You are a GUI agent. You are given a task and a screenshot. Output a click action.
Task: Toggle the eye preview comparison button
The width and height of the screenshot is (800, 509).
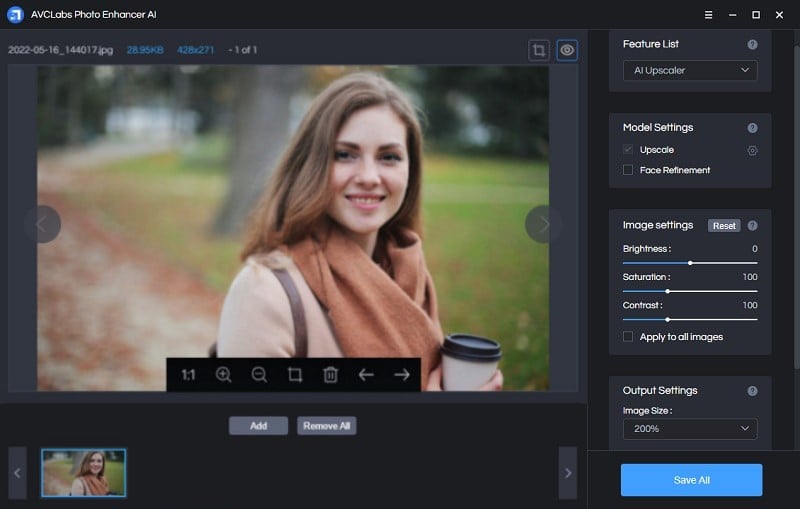(x=567, y=50)
